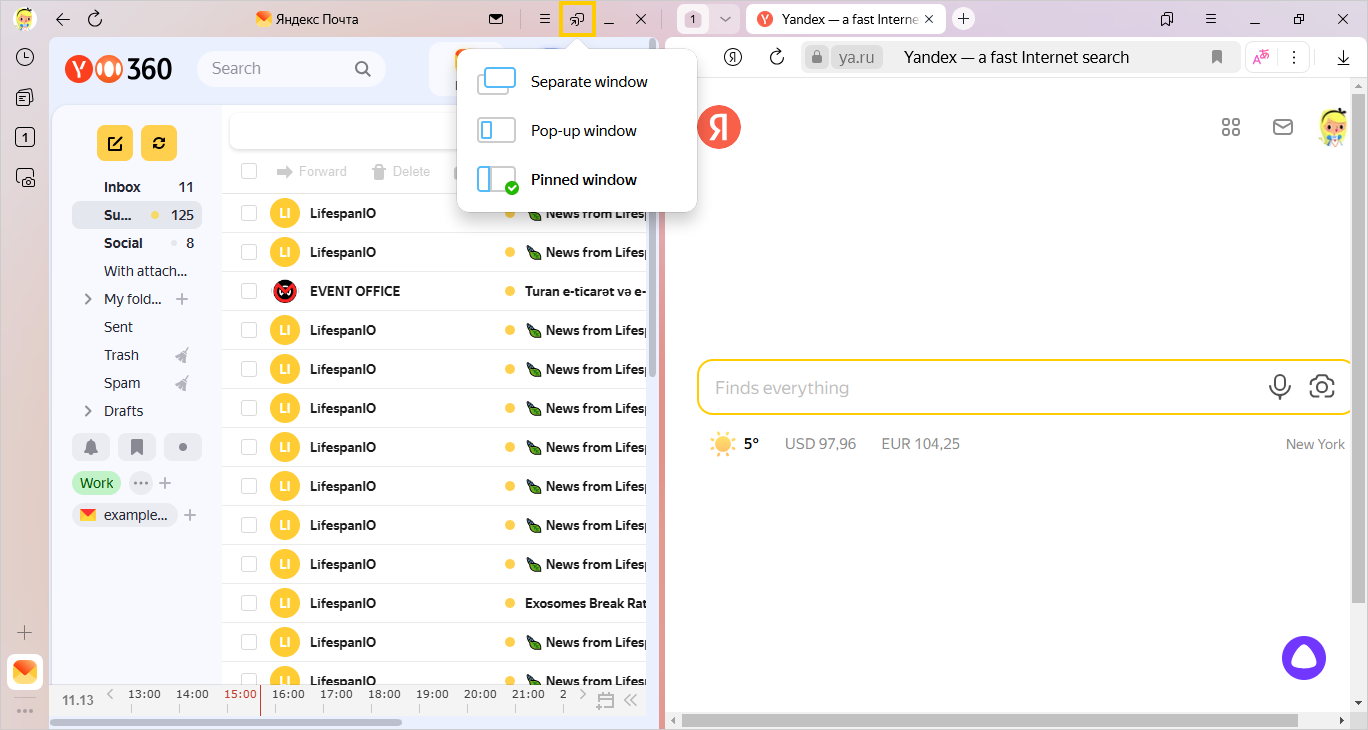
Task: Open the Inbox folder
Action: click(122, 187)
